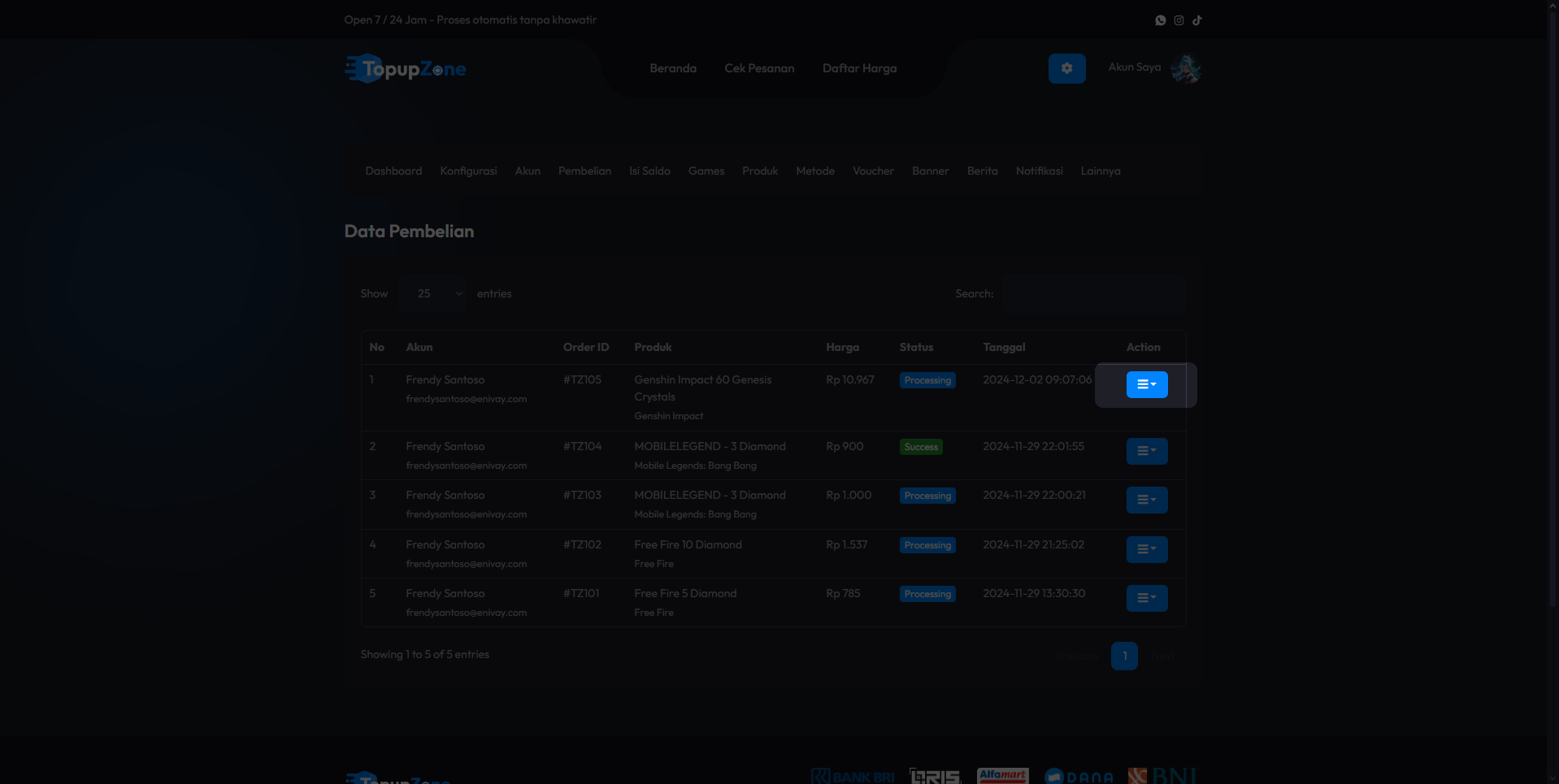Image resolution: width=1559 pixels, height=784 pixels.
Task: Click Processing badge of order #TZ105
Action: (927, 380)
